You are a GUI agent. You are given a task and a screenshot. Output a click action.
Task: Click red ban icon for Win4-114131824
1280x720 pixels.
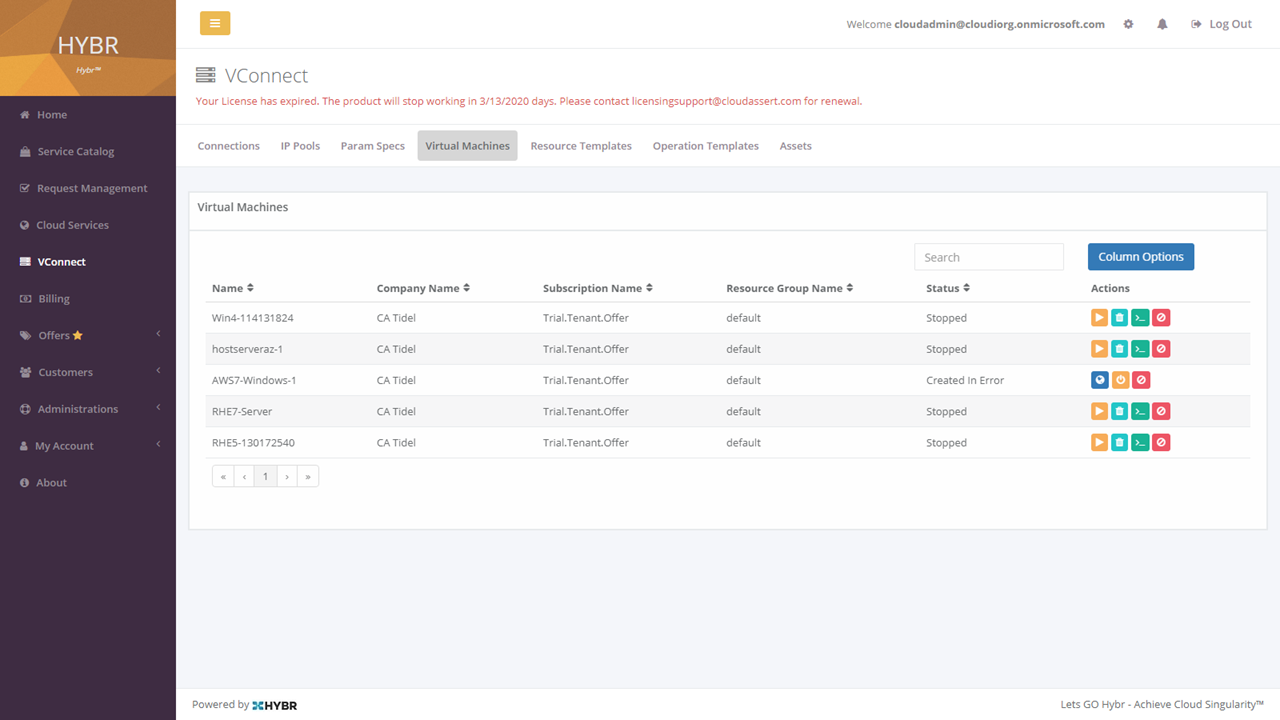(1161, 318)
